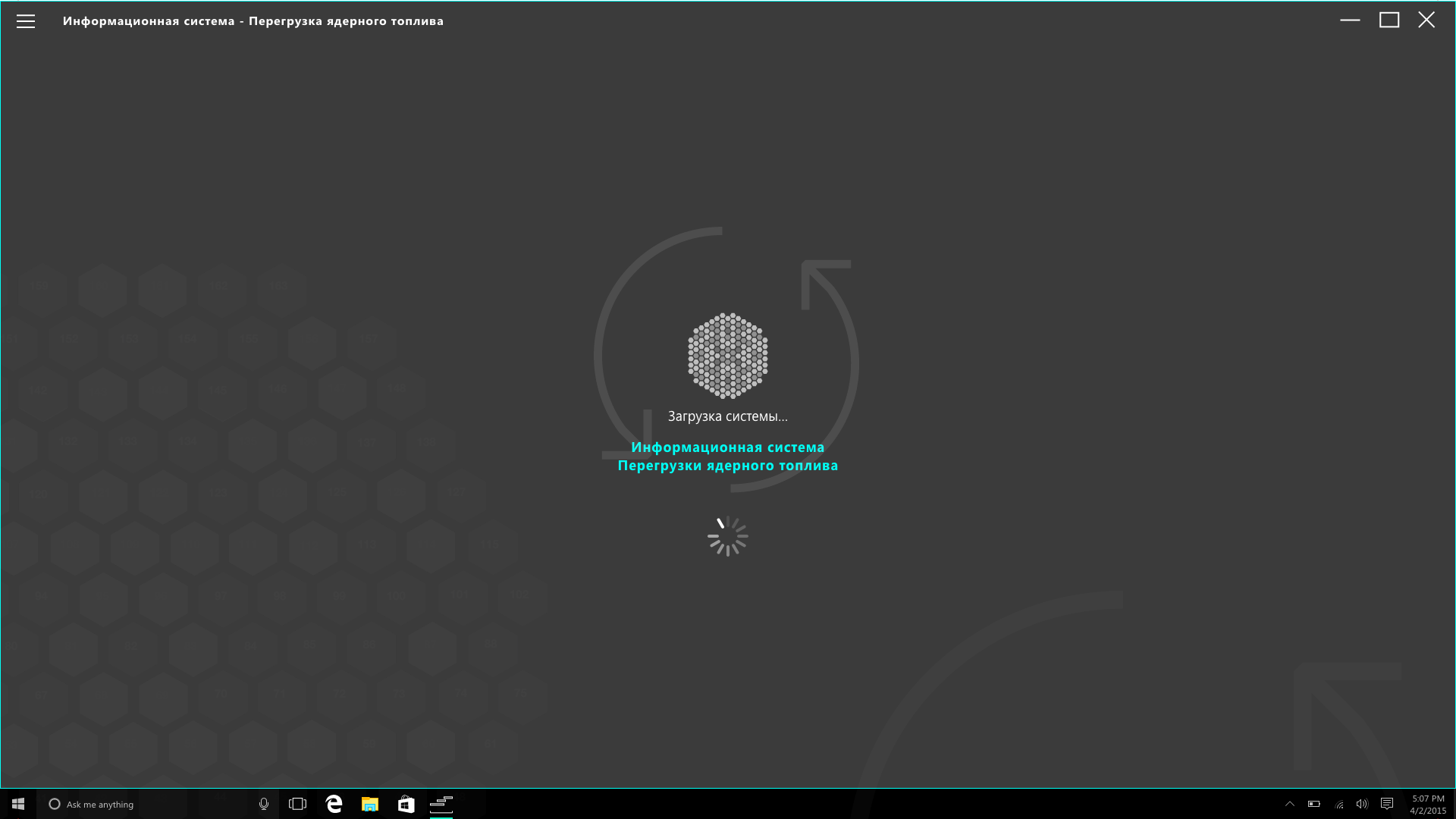Close the application window
The width and height of the screenshot is (1456, 819).
coord(1426,20)
